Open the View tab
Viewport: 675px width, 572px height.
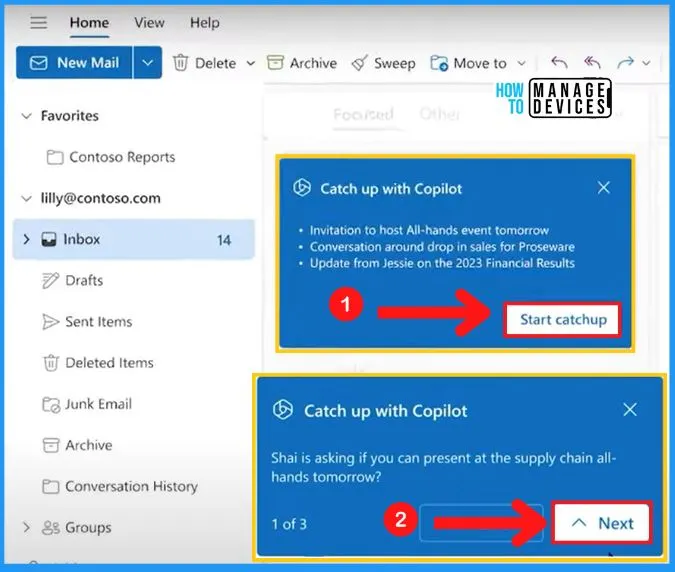149,22
